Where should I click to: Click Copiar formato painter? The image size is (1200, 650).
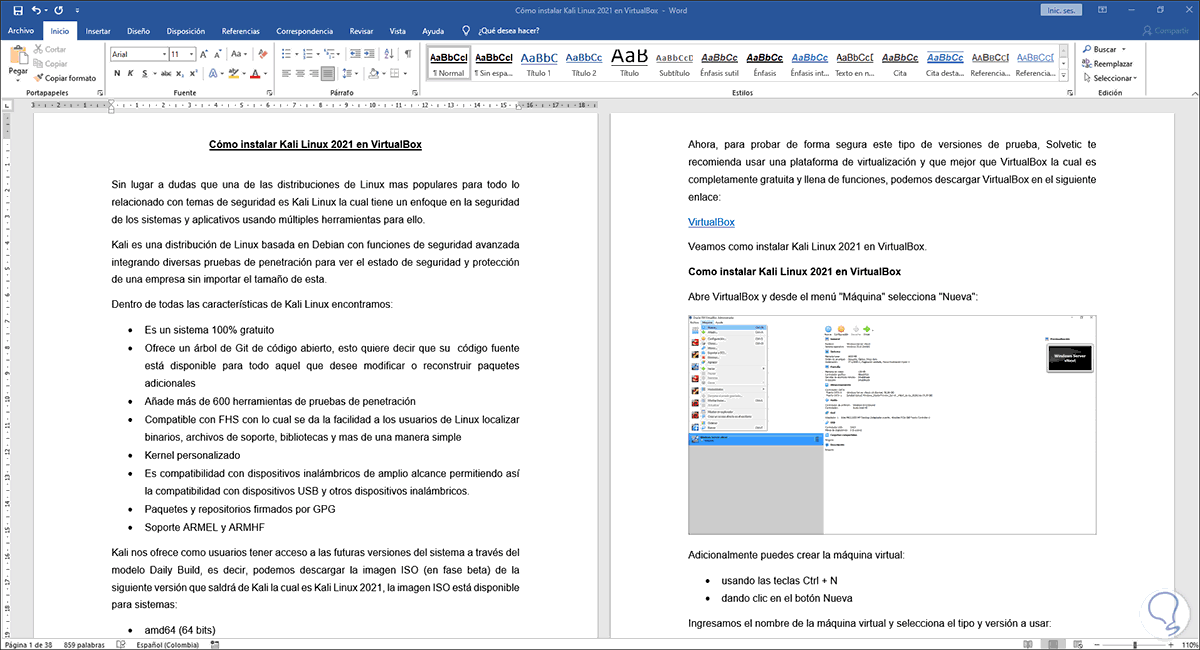point(65,77)
